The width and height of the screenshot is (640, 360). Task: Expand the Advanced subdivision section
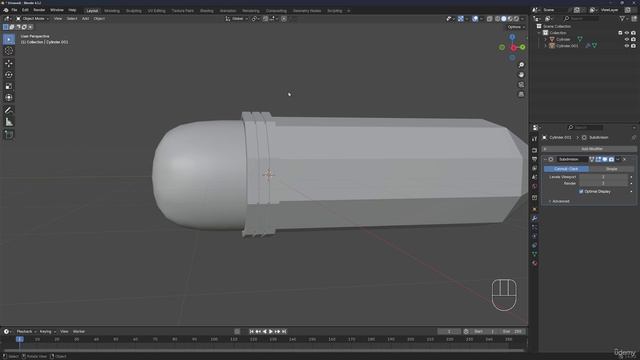coord(559,201)
